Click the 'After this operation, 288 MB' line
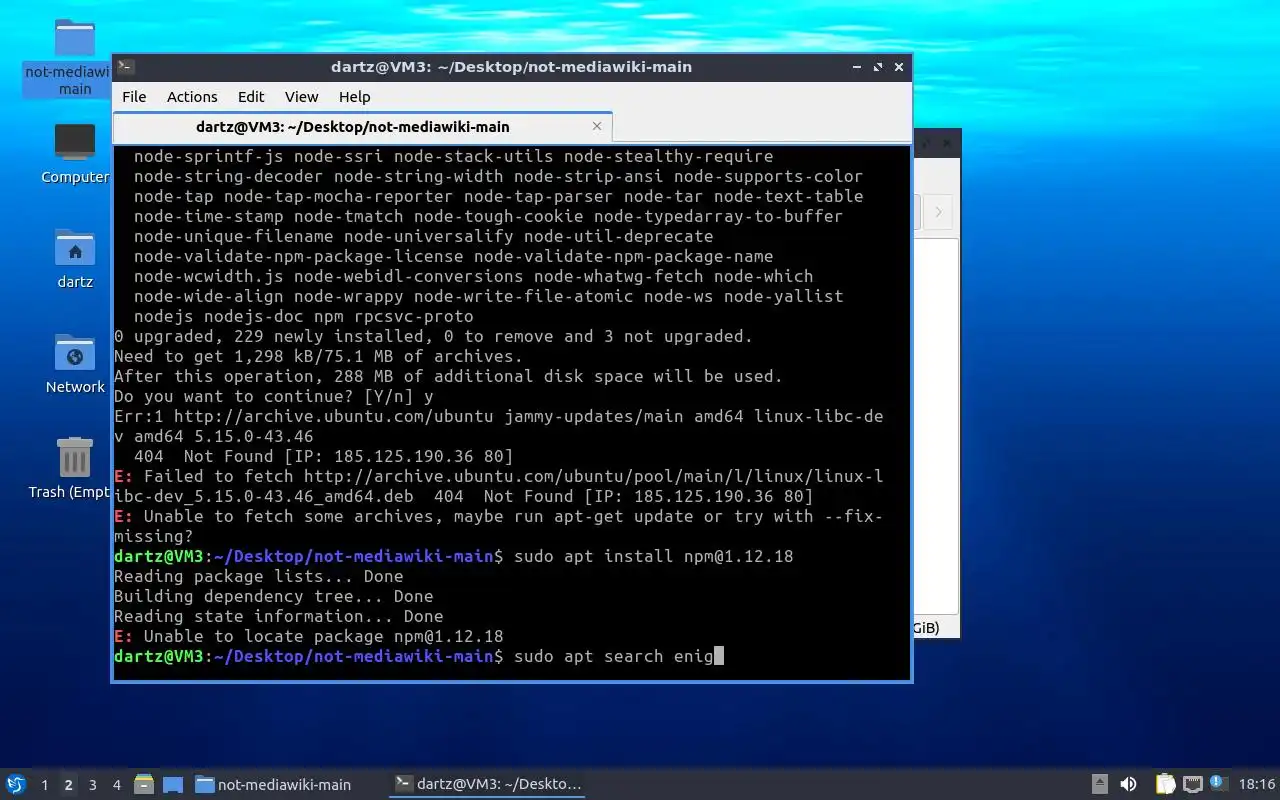Image resolution: width=1280 pixels, height=800 pixels. coord(448,376)
